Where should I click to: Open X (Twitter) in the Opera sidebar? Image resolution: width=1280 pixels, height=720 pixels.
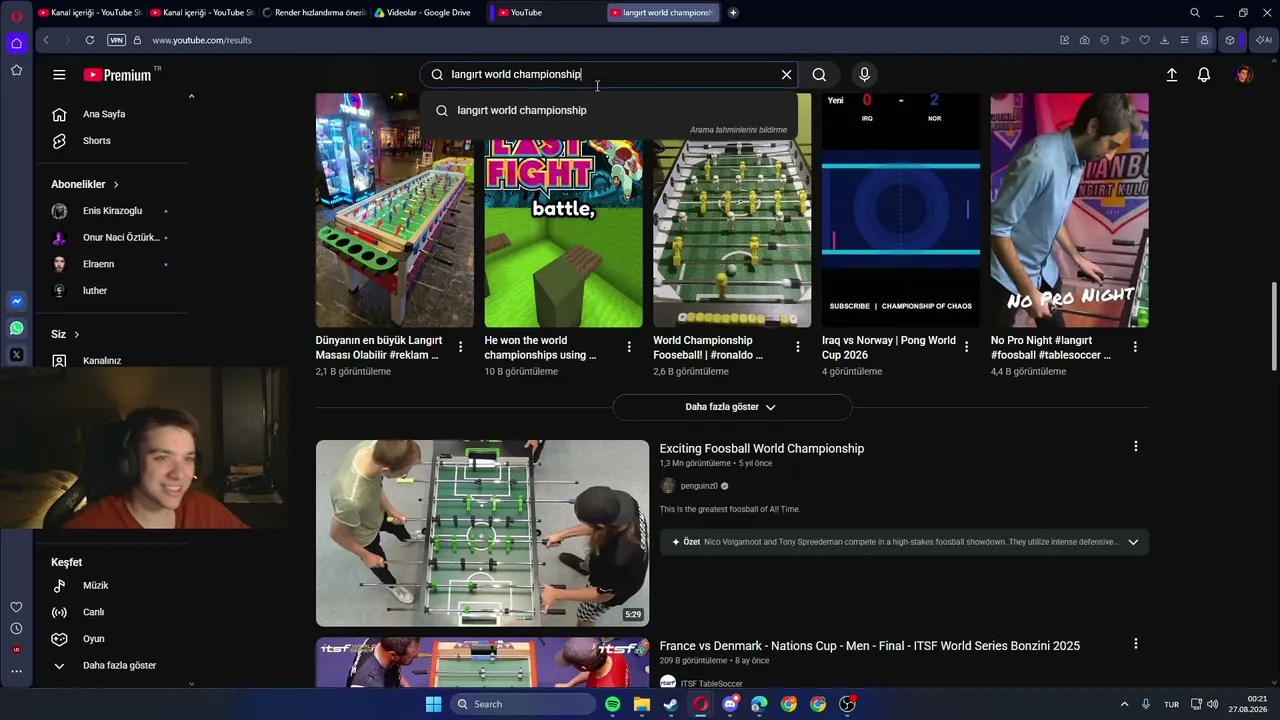click(x=17, y=354)
